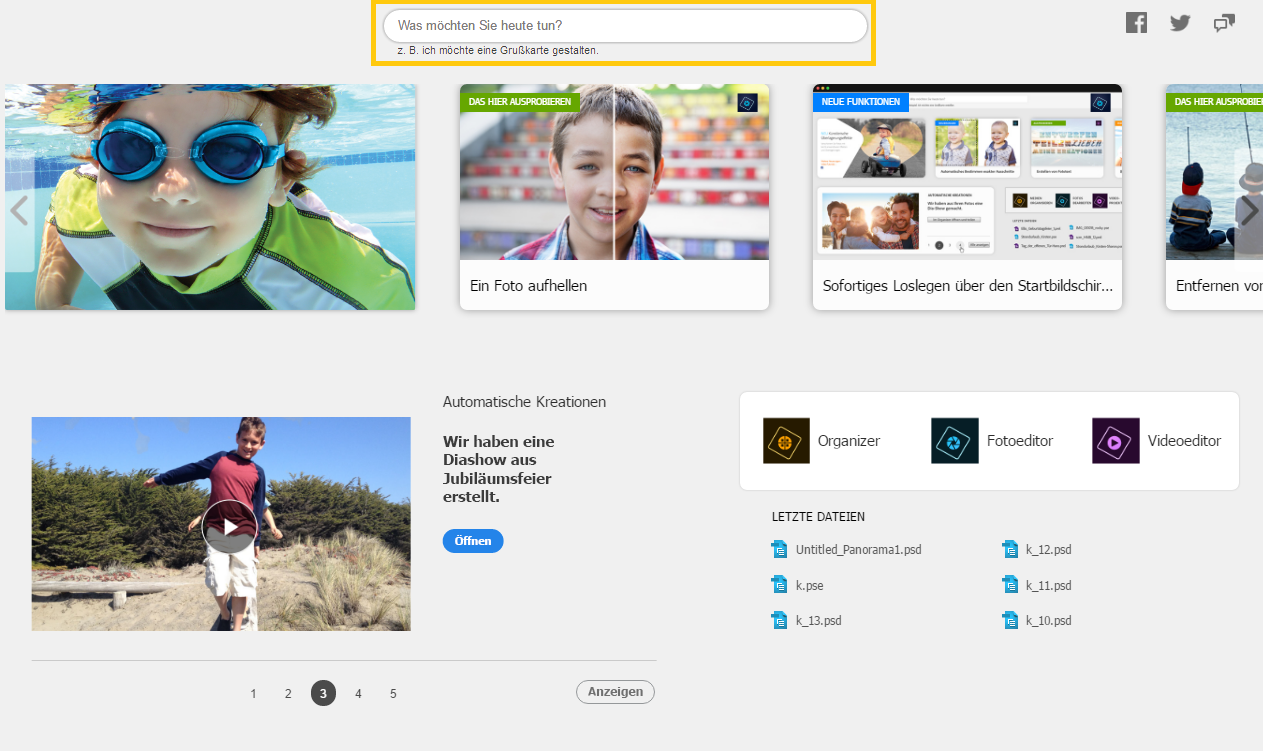Select current auto creation page 3

(x=323, y=693)
